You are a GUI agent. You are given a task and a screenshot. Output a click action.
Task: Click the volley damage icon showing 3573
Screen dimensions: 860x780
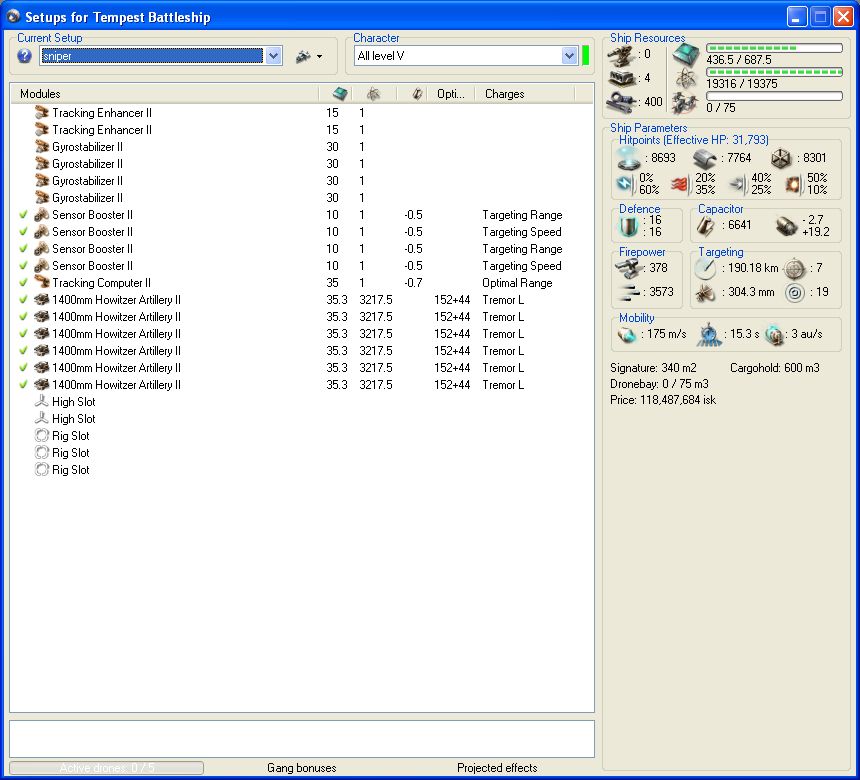(x=629, y=292)
